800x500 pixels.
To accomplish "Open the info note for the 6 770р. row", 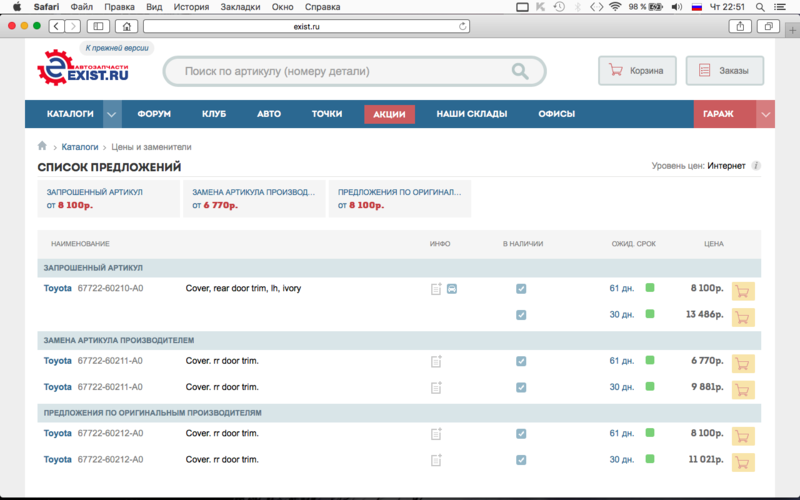I will [x=436, y=361].
